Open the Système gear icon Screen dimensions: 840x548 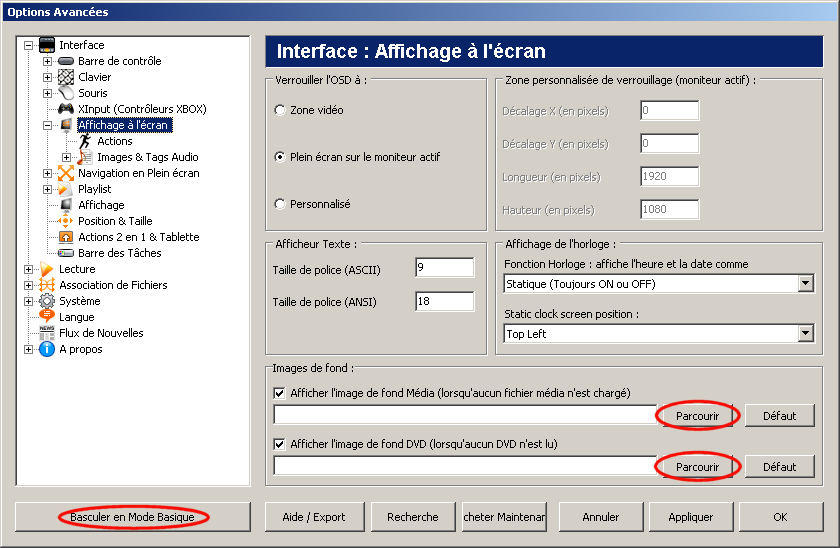tap(47, 301)
